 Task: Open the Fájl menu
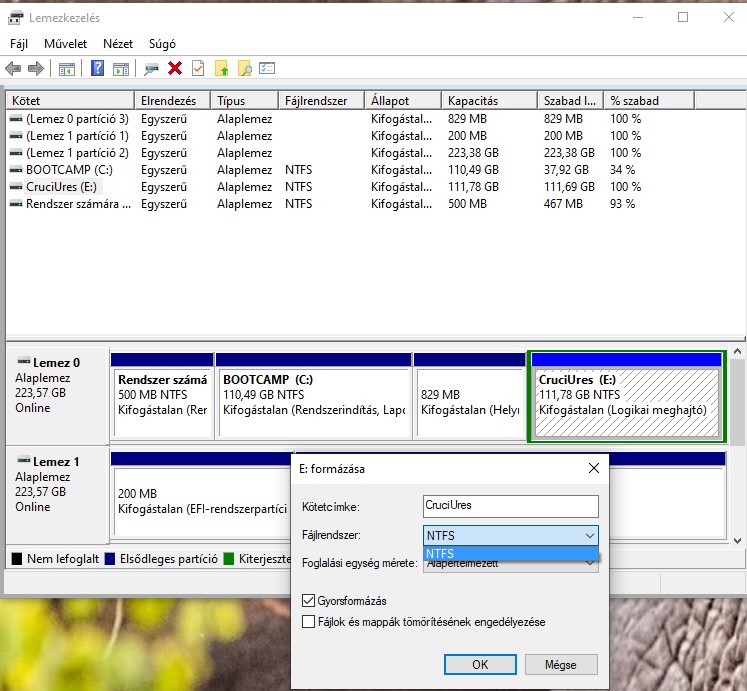point(19,44)
